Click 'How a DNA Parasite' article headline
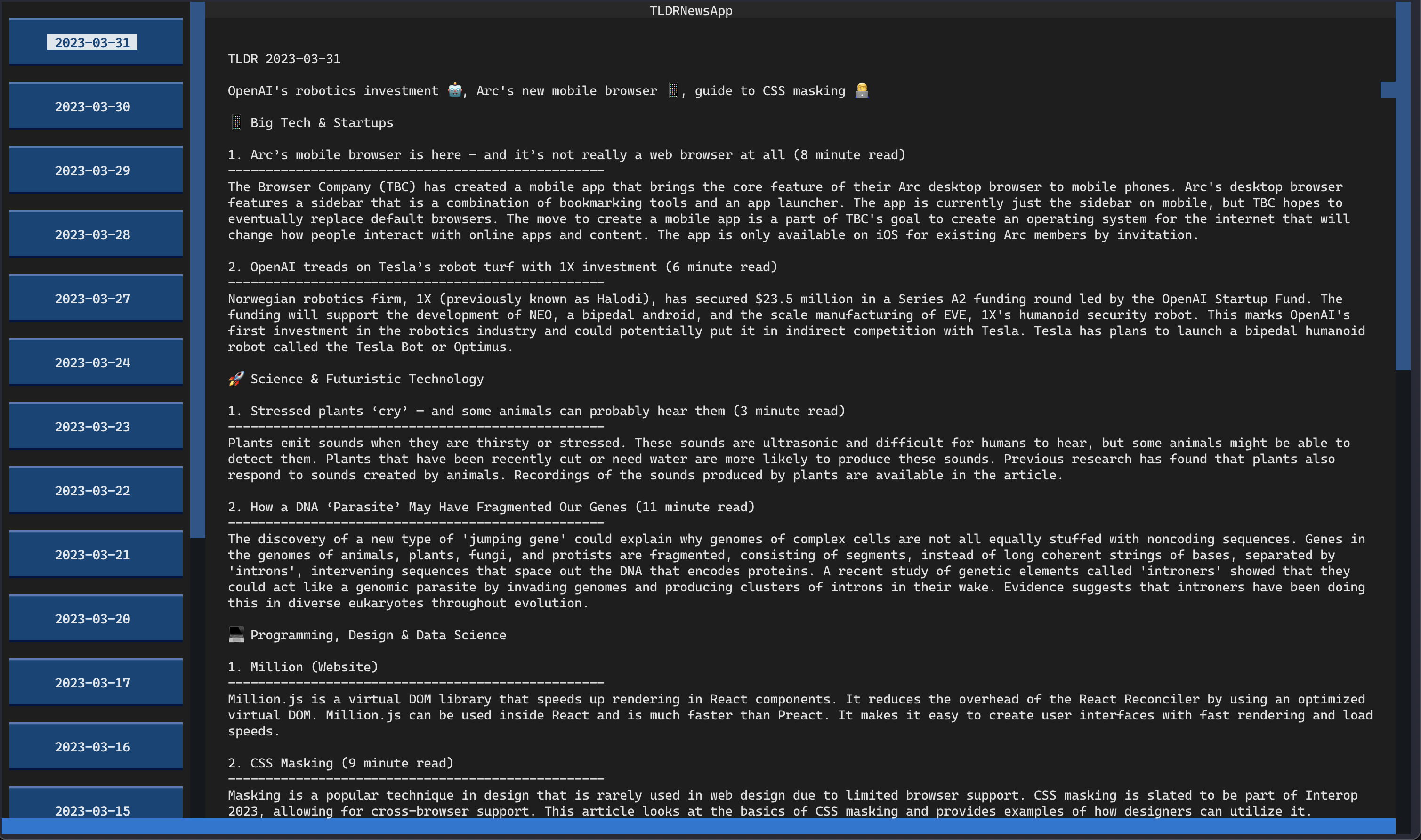The width and height of the screenshot is (1421, 840). [x=491, y=507]
